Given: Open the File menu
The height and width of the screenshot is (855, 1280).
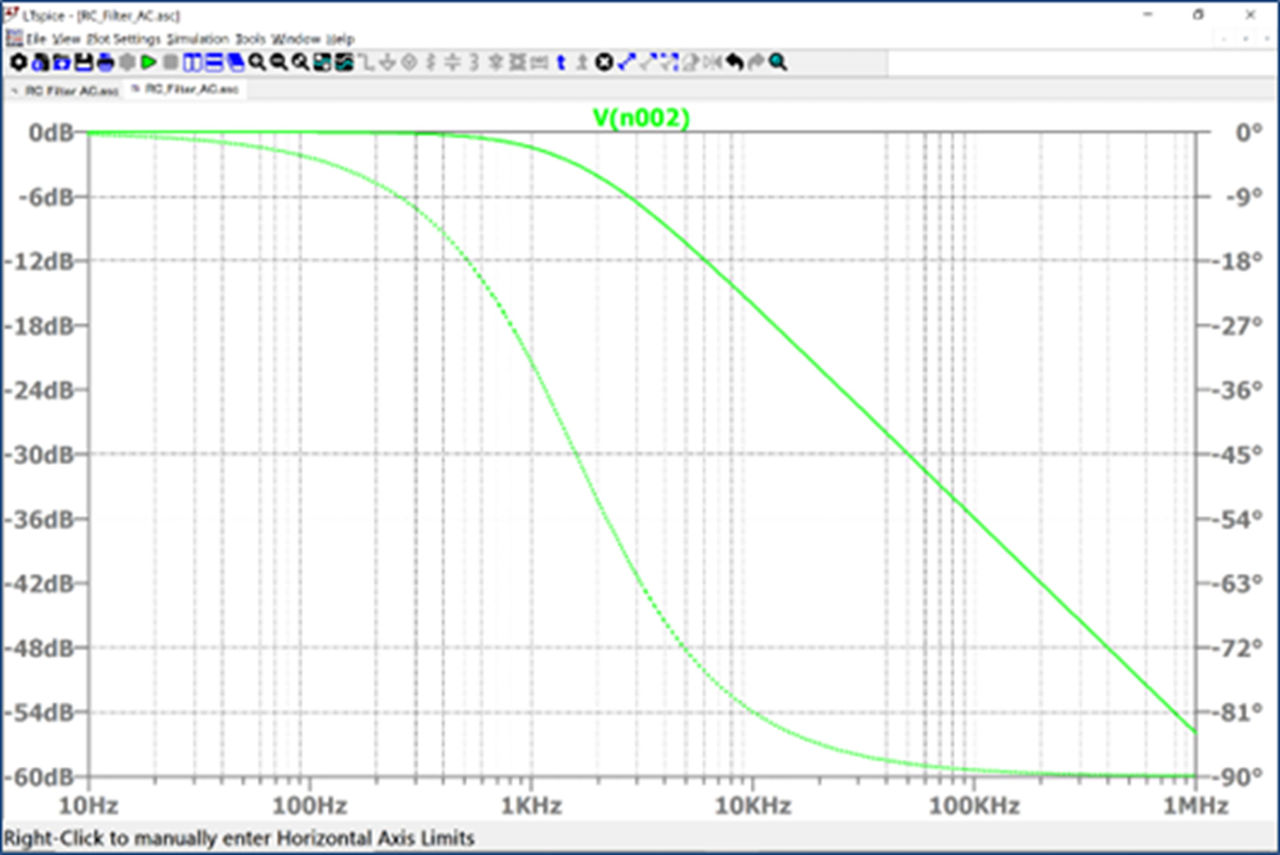Looking at the screenshot, I should point(36,38).
